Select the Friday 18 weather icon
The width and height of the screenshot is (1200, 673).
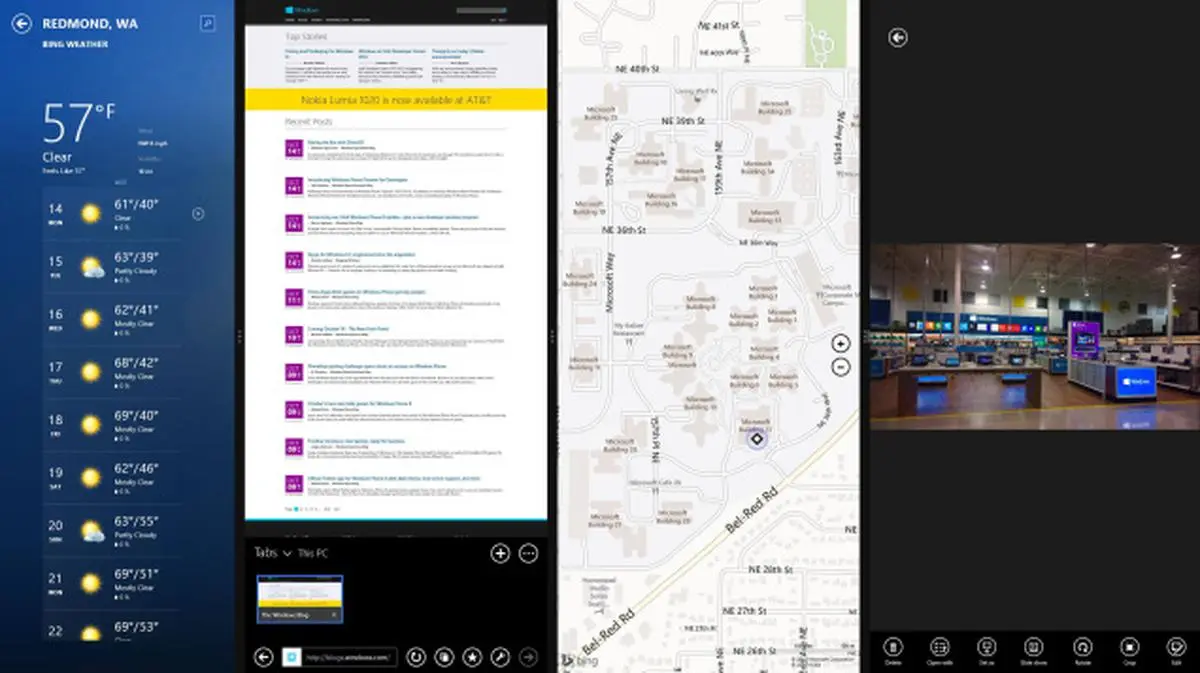[x=91, y=425]
